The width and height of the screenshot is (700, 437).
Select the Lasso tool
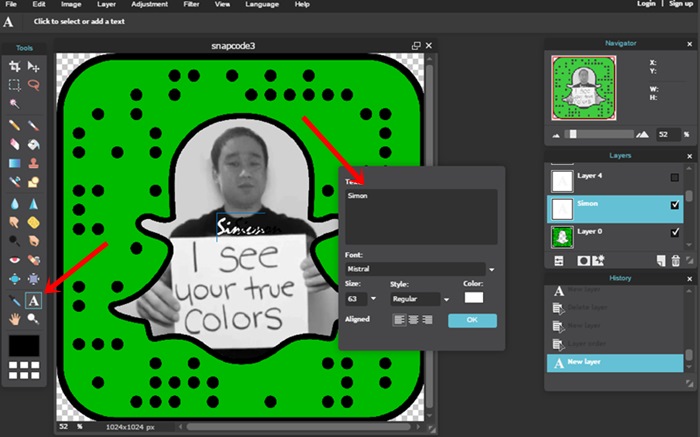pyautogui.click(x=33, y=85)
